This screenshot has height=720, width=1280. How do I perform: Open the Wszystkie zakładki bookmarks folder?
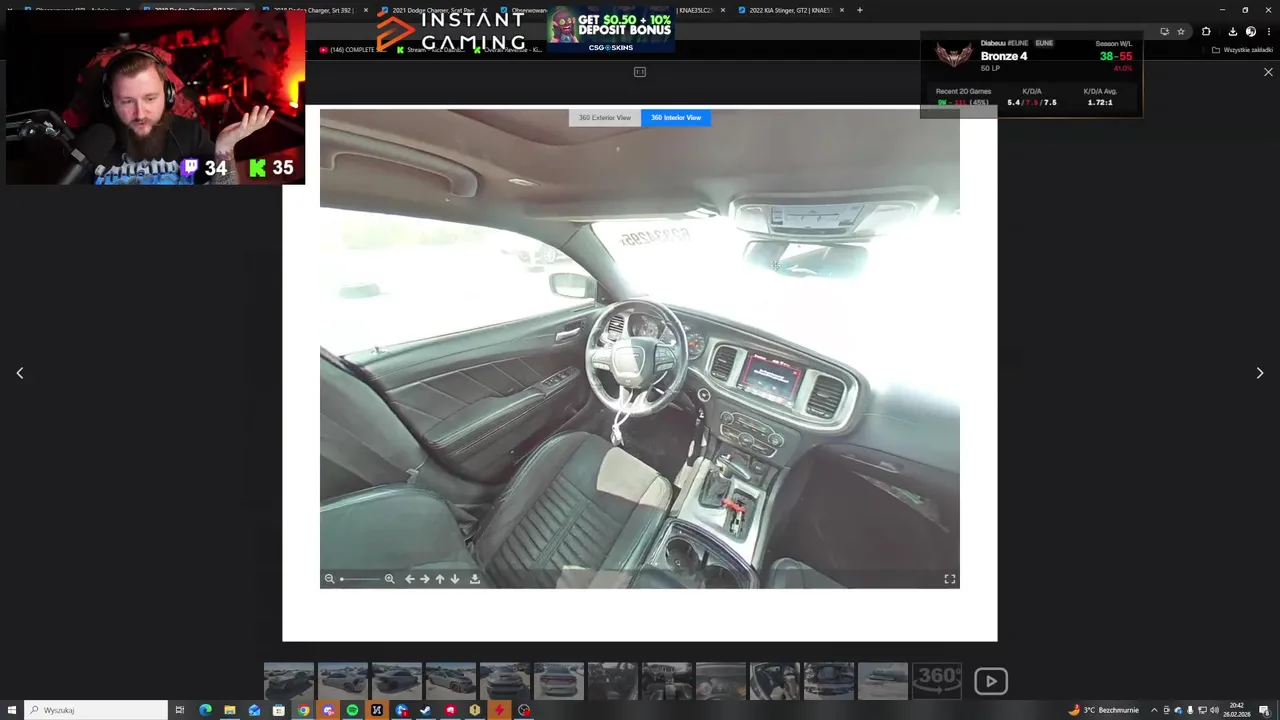[x=1243, y=50]
